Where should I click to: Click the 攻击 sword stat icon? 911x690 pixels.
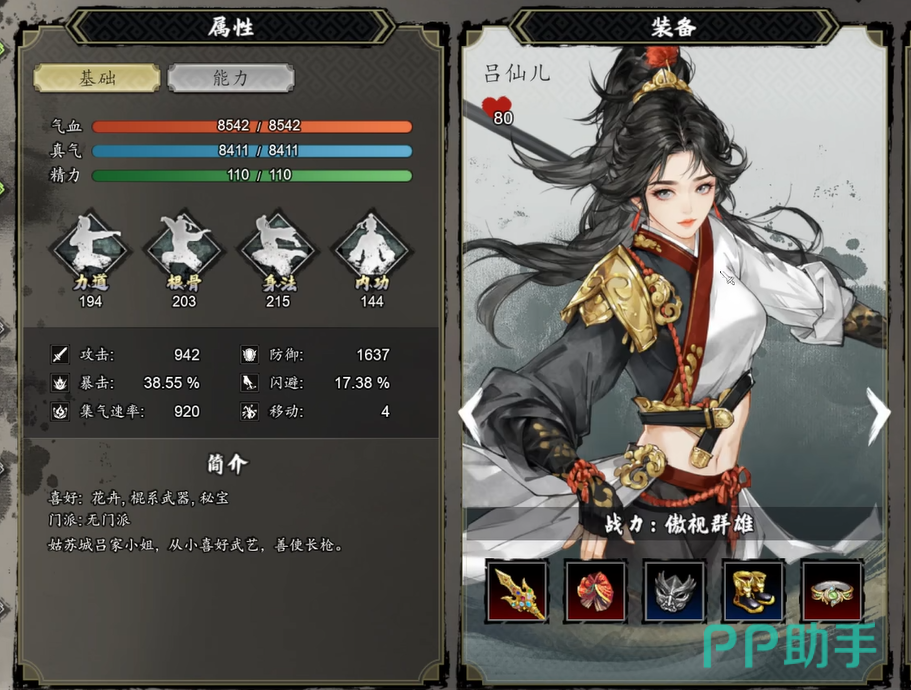coord(60,354)
